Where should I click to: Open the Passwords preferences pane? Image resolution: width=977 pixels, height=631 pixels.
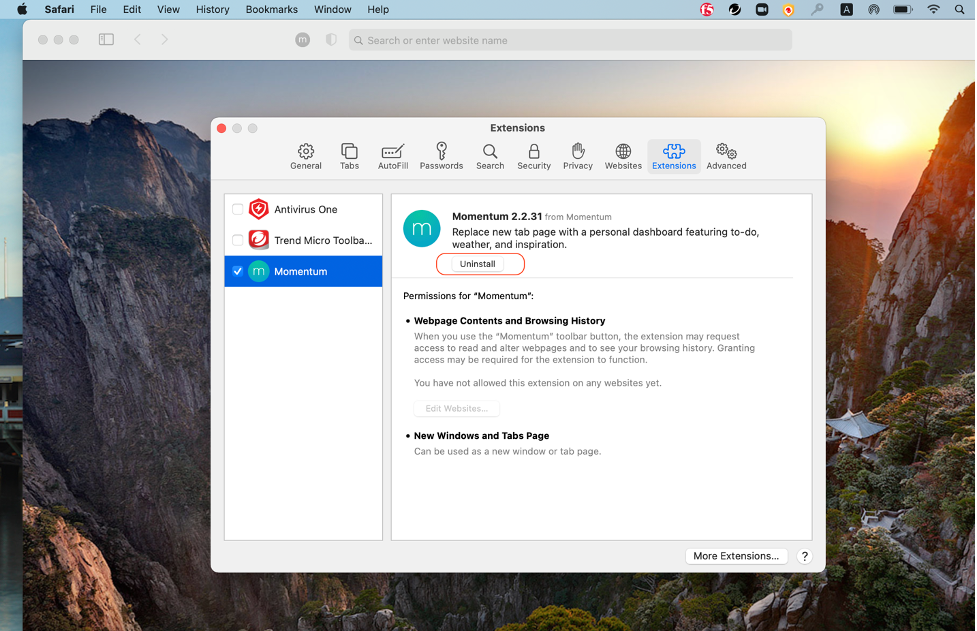click(441, 156)
